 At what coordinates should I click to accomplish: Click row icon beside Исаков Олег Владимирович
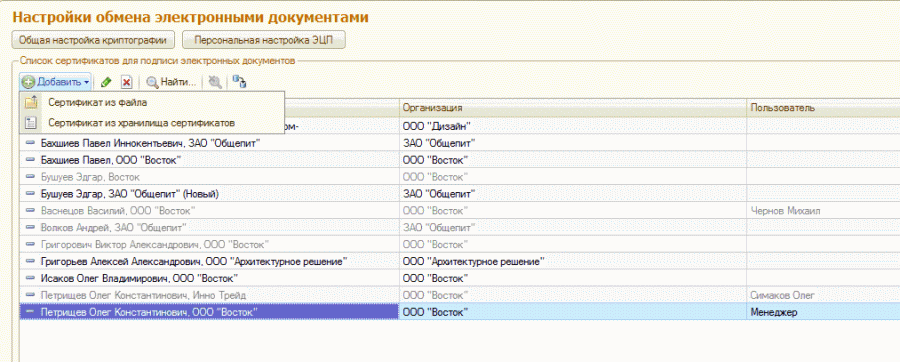pos(30,278)
